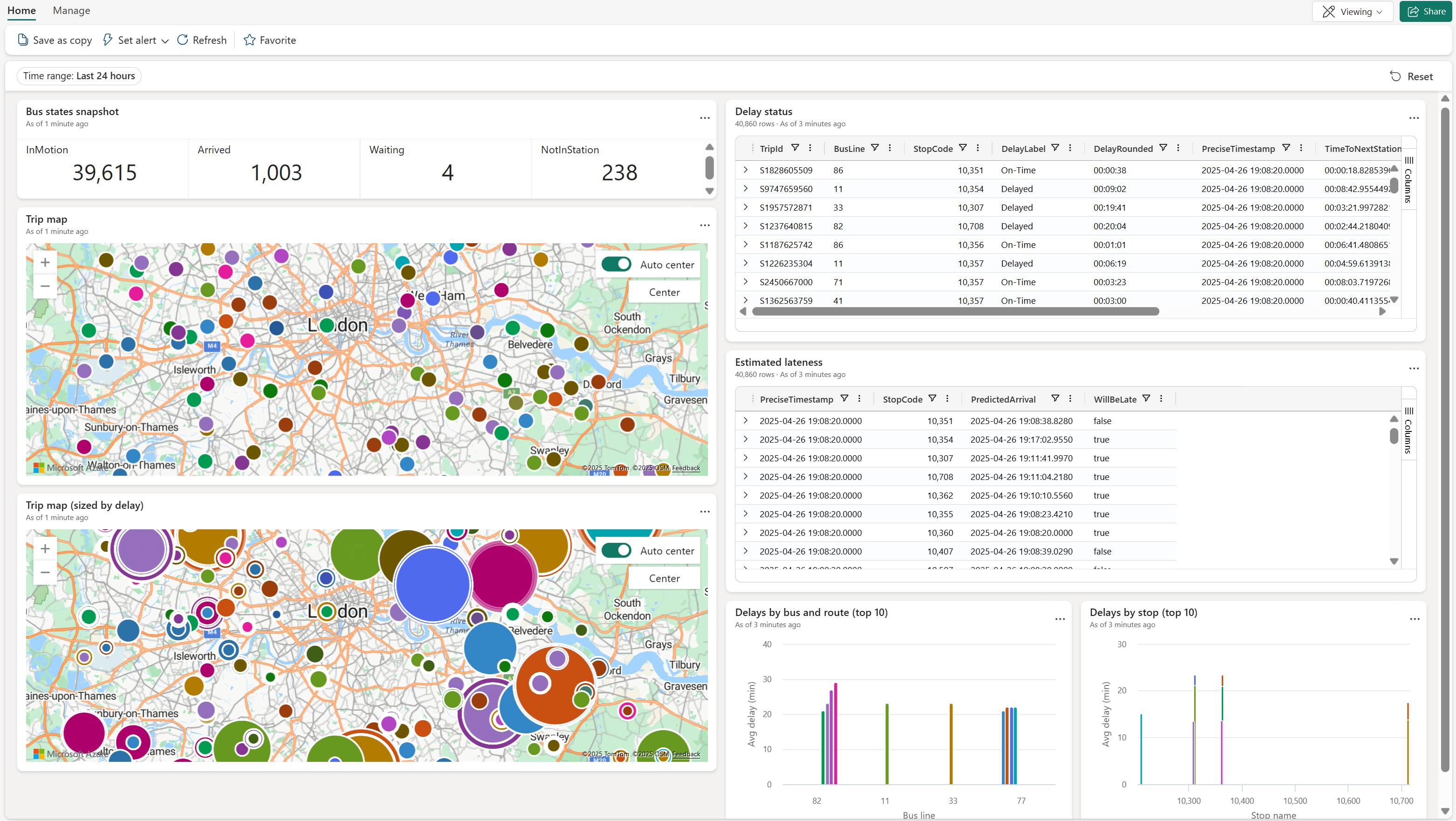Switch to the Manage tab
Screen dimensions: 1456x821
[71, 11]
